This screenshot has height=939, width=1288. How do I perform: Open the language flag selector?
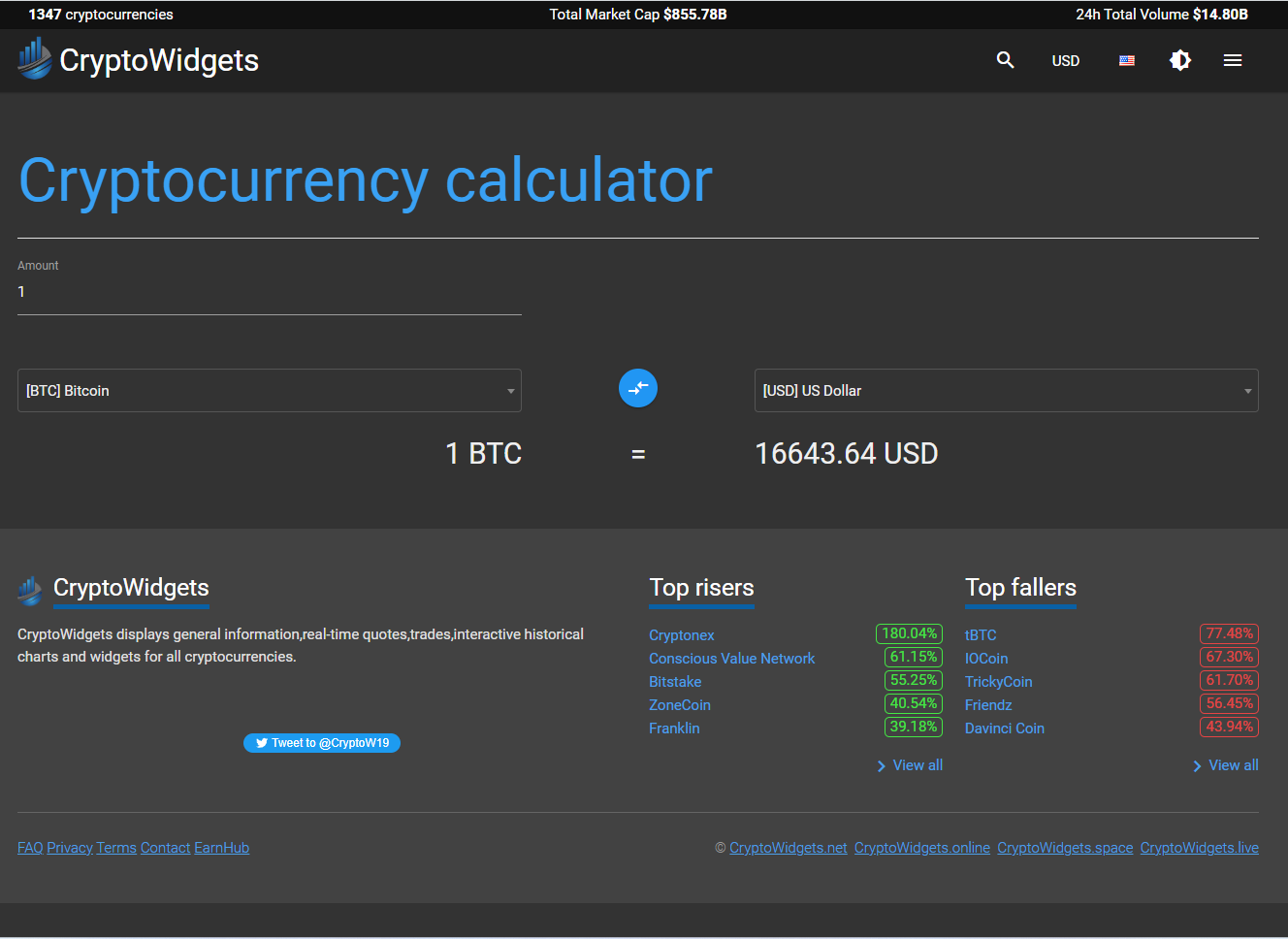coord(1126,60)
